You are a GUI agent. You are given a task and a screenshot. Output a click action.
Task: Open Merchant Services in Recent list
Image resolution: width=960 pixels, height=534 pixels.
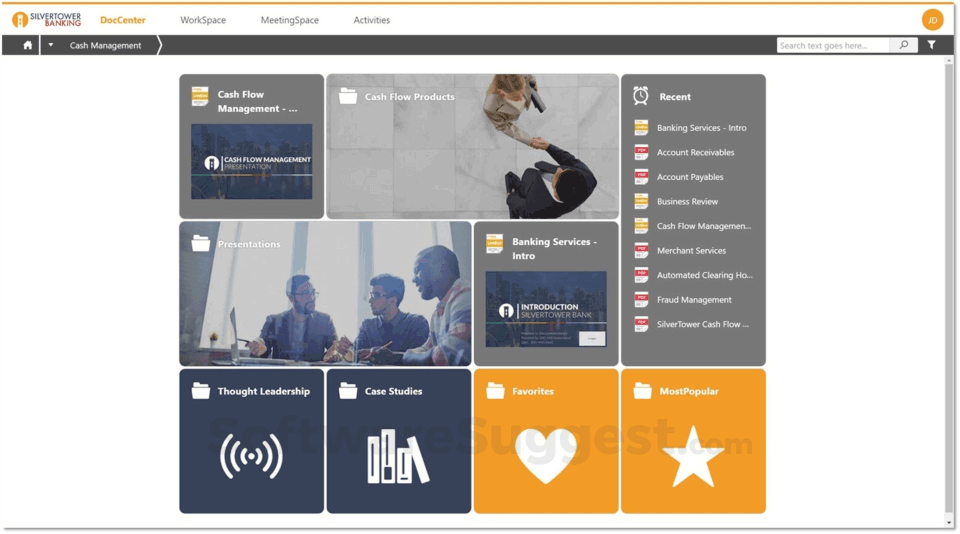pyautogui.click(x=693, y=250)
